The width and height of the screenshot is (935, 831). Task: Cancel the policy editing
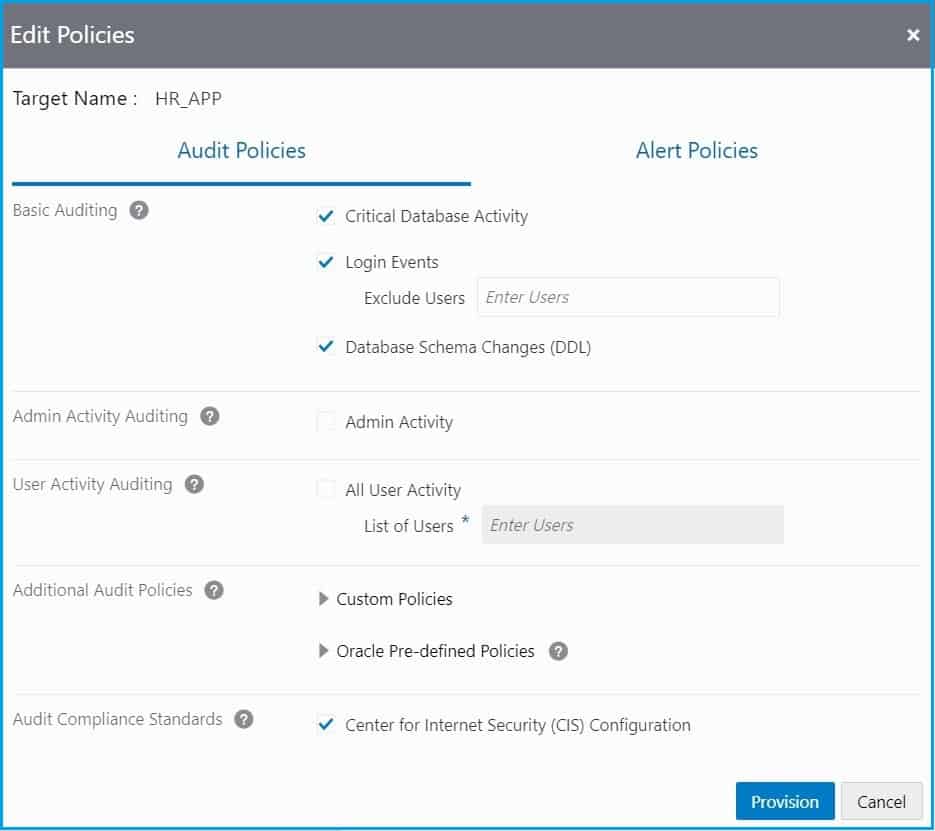click(x=881, y=801)
